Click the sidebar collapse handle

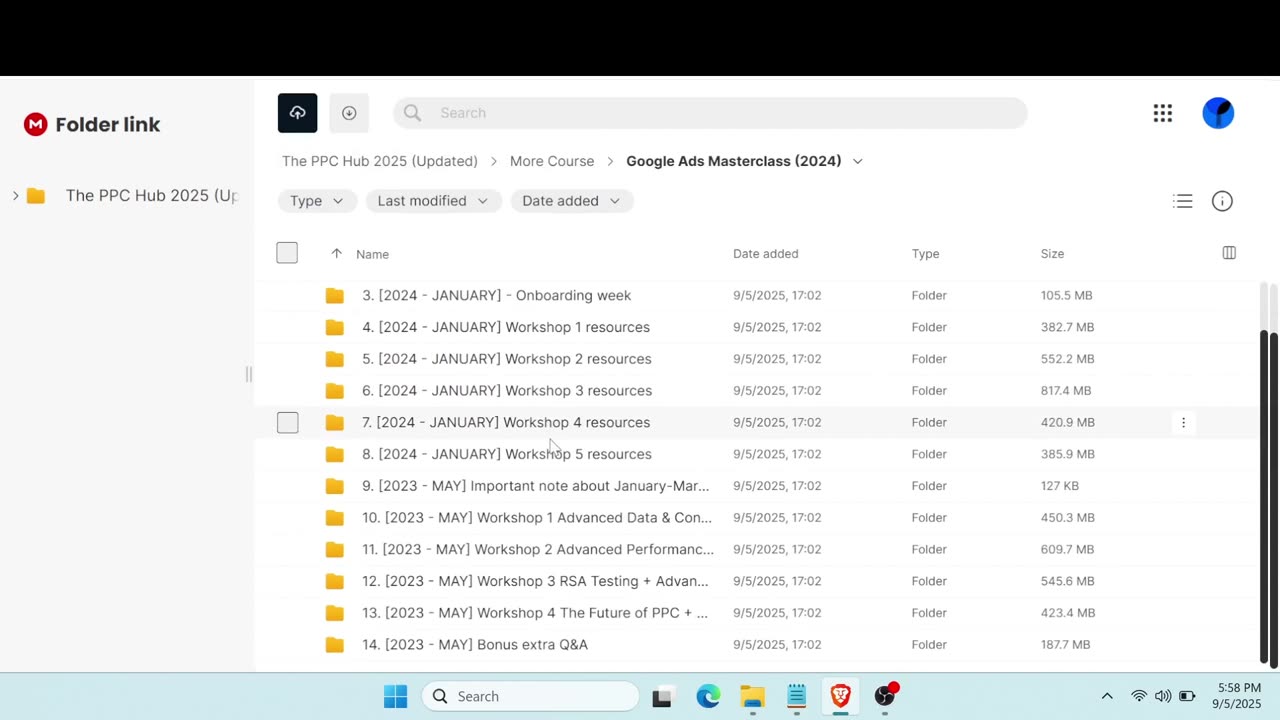[248, 374]
